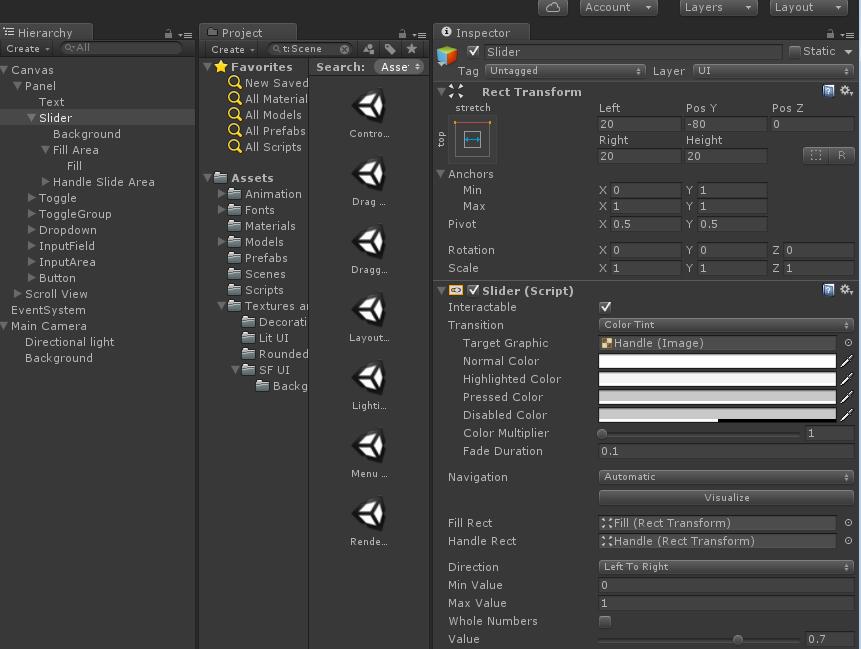Viewport: 861px width, 649px height.
Task: Click the Project search filter by label icon
Action: click(x=390, y=49)
